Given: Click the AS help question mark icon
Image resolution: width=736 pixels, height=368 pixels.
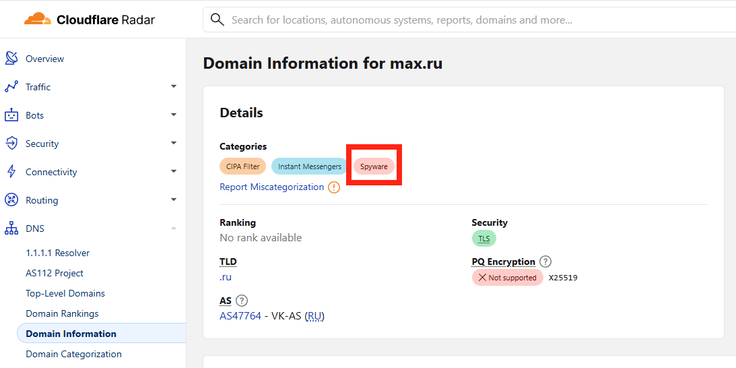Looking at the screenshot, I should [x=242, y=300].
